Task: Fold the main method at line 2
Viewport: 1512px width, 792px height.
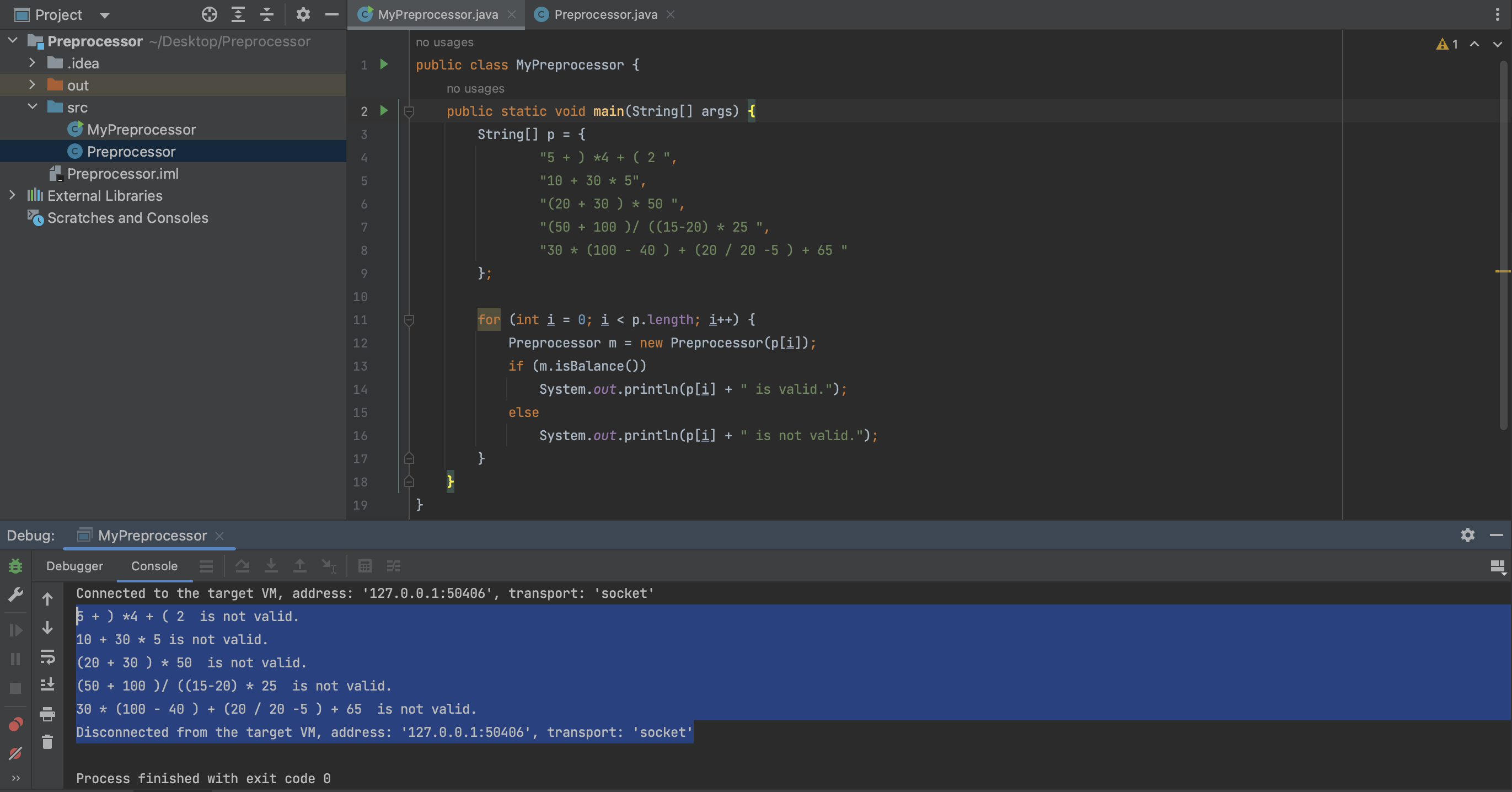Action: click(409, 111)
